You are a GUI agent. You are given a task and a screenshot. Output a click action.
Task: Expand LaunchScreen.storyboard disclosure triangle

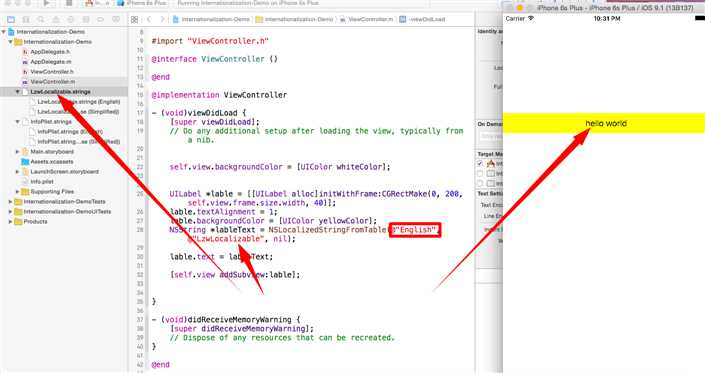click(x=18, y=172)
